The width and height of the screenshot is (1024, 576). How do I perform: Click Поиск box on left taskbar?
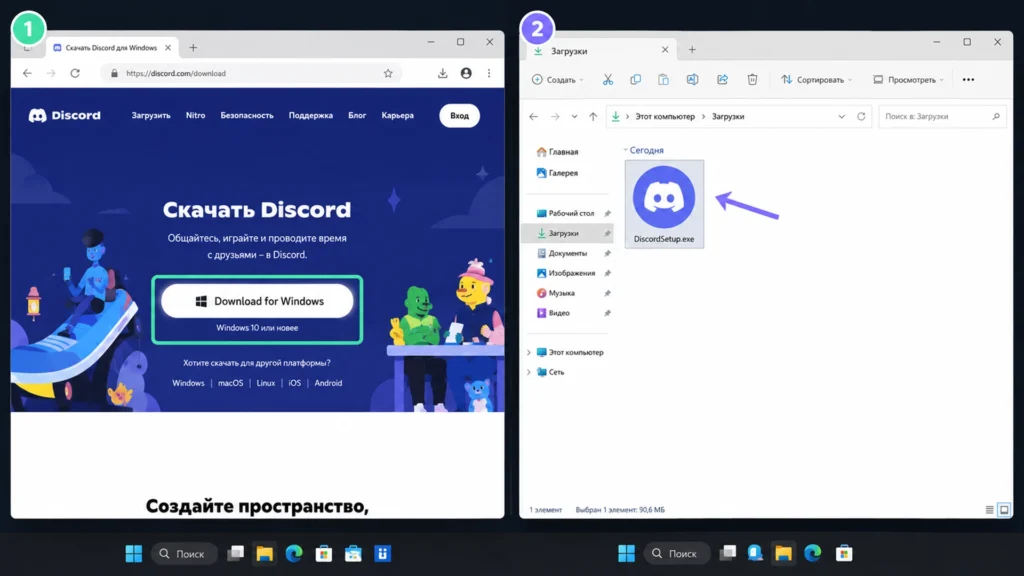[184, 554]
